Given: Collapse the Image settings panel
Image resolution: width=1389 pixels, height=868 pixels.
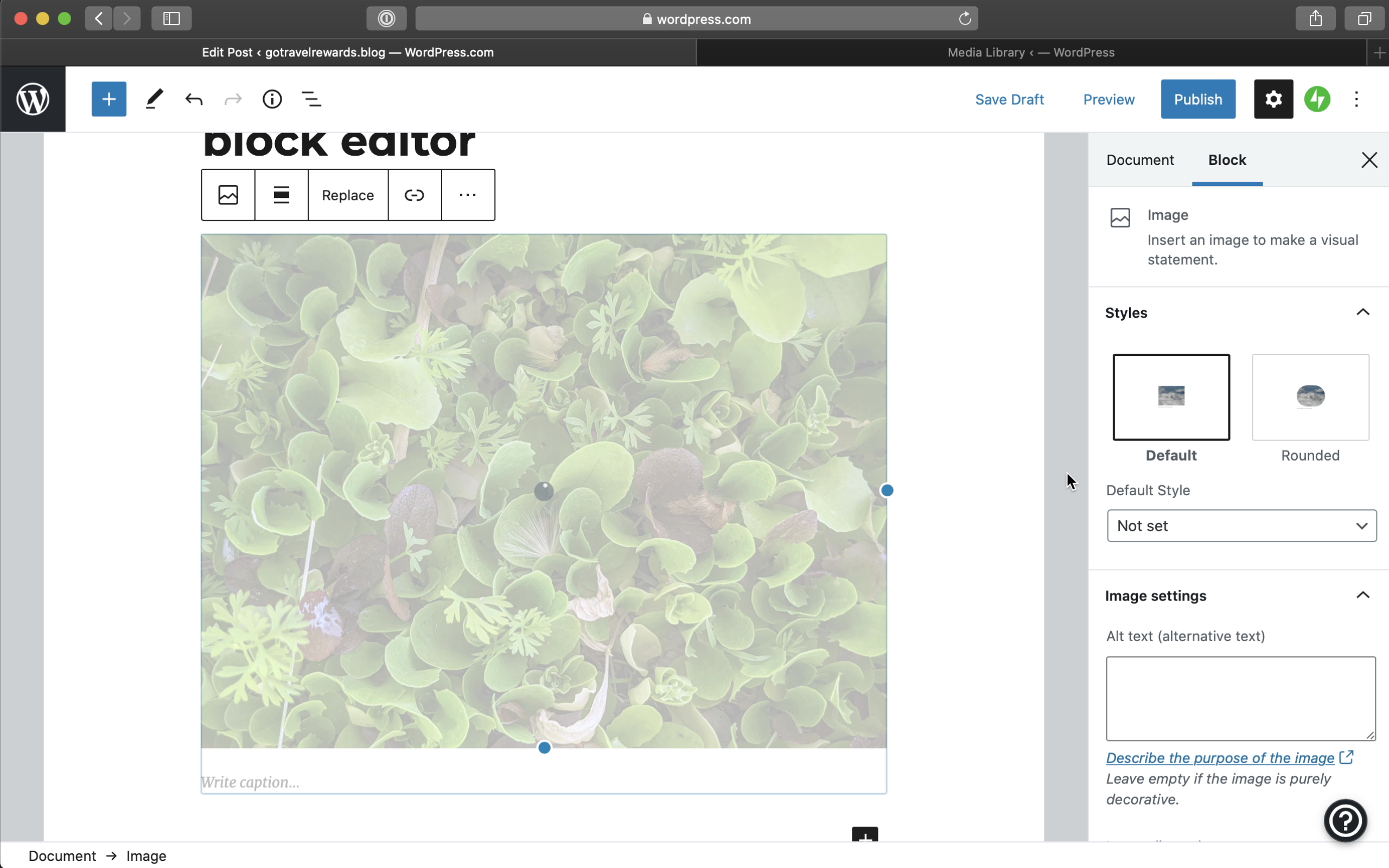Looking at the screenshot, I should pyautogui.click(x=1362, y=595).
